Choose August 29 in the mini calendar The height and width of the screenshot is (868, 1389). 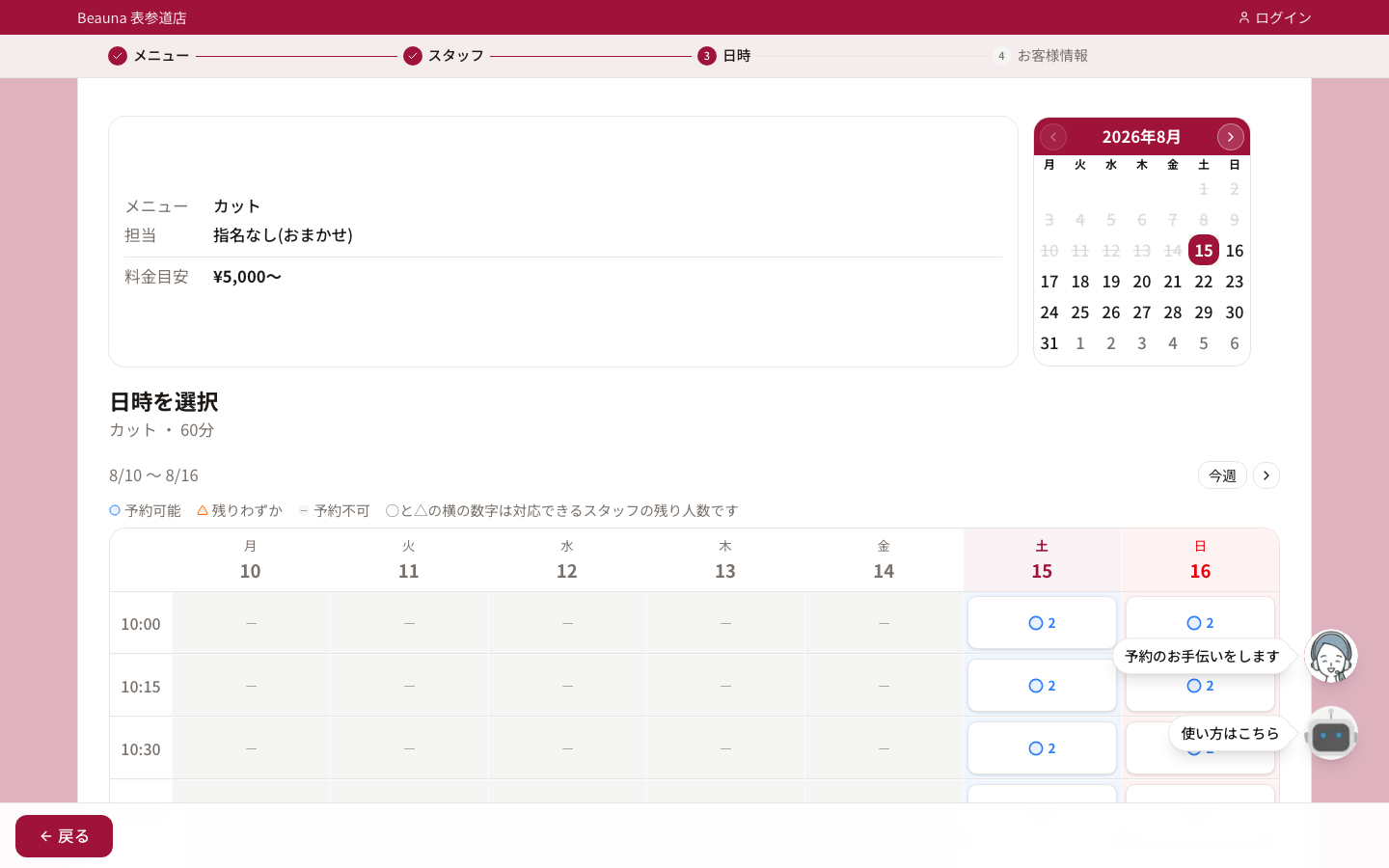click(1204, 312)
